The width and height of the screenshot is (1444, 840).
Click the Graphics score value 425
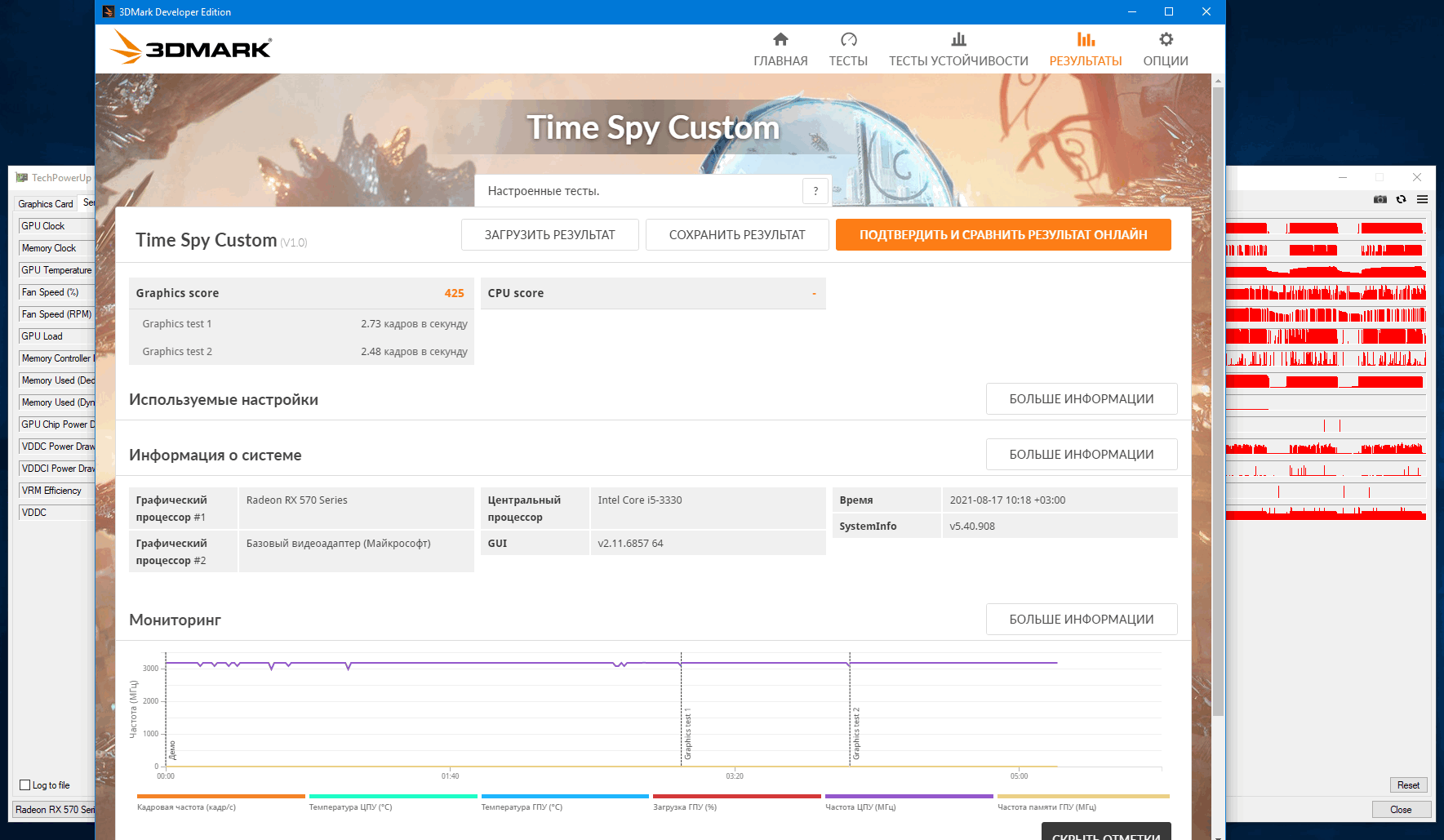pyautogui.click(x=454, y=293)
